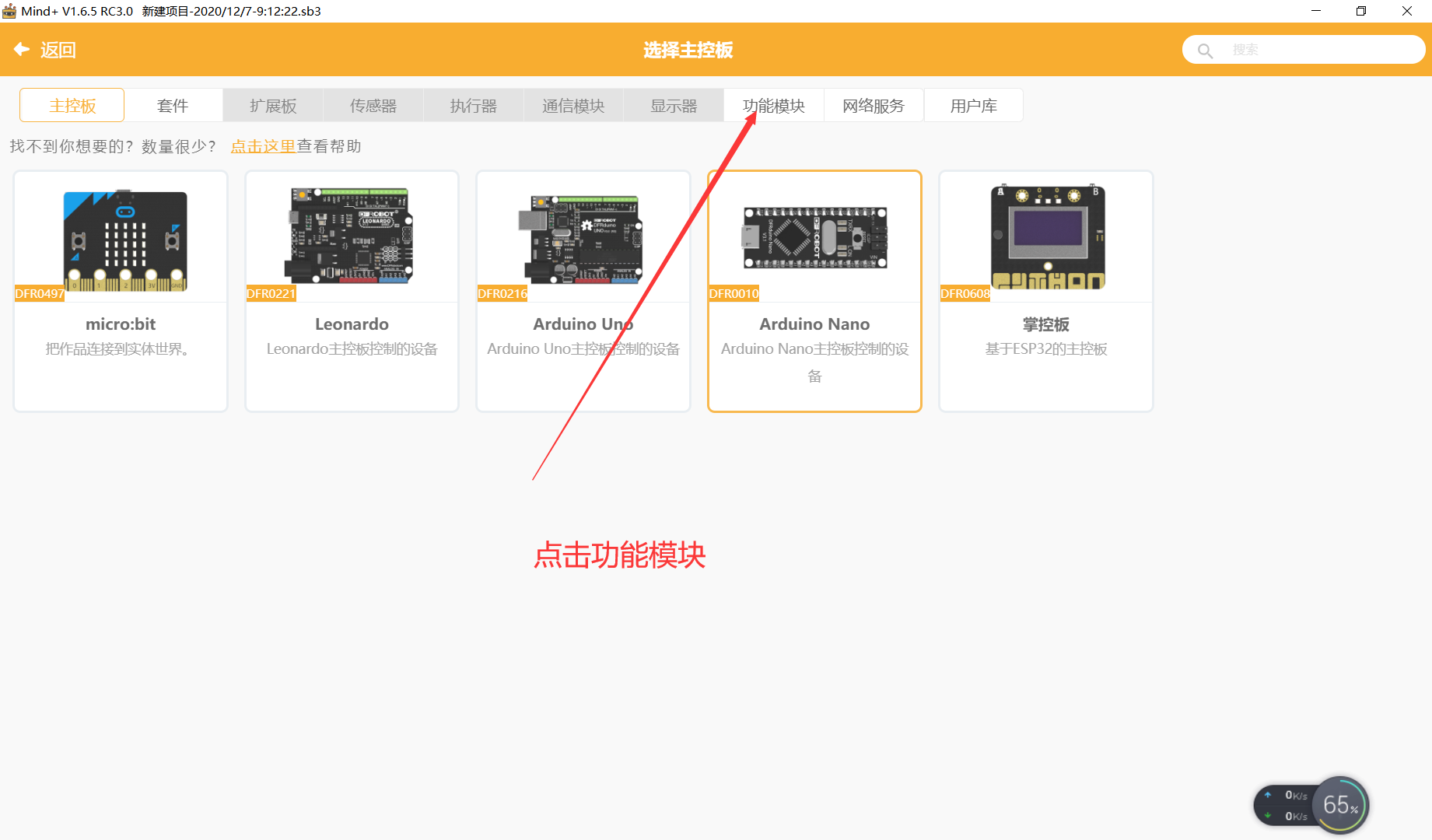The image size is (1432, 840).
Task: Click description 把作品连接到实体世界
Action: (117, 349)
